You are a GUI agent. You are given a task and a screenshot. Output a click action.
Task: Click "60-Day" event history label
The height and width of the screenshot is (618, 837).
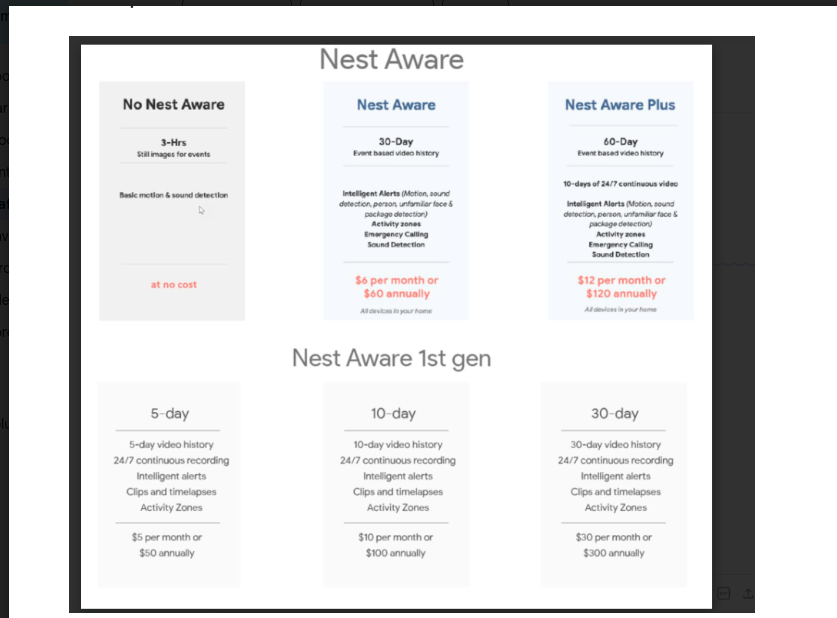point(620,142)
